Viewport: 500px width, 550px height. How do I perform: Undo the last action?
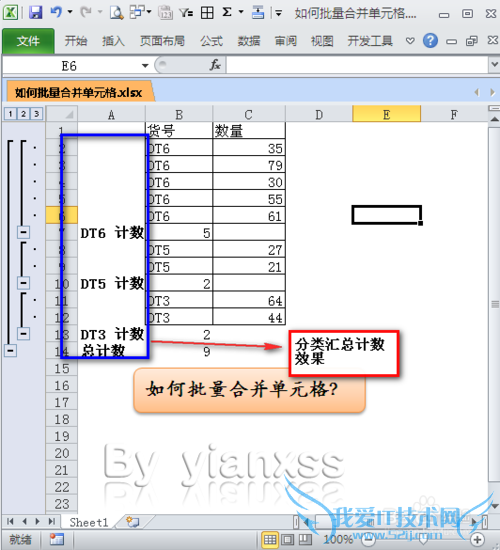(x=56, y=12)
